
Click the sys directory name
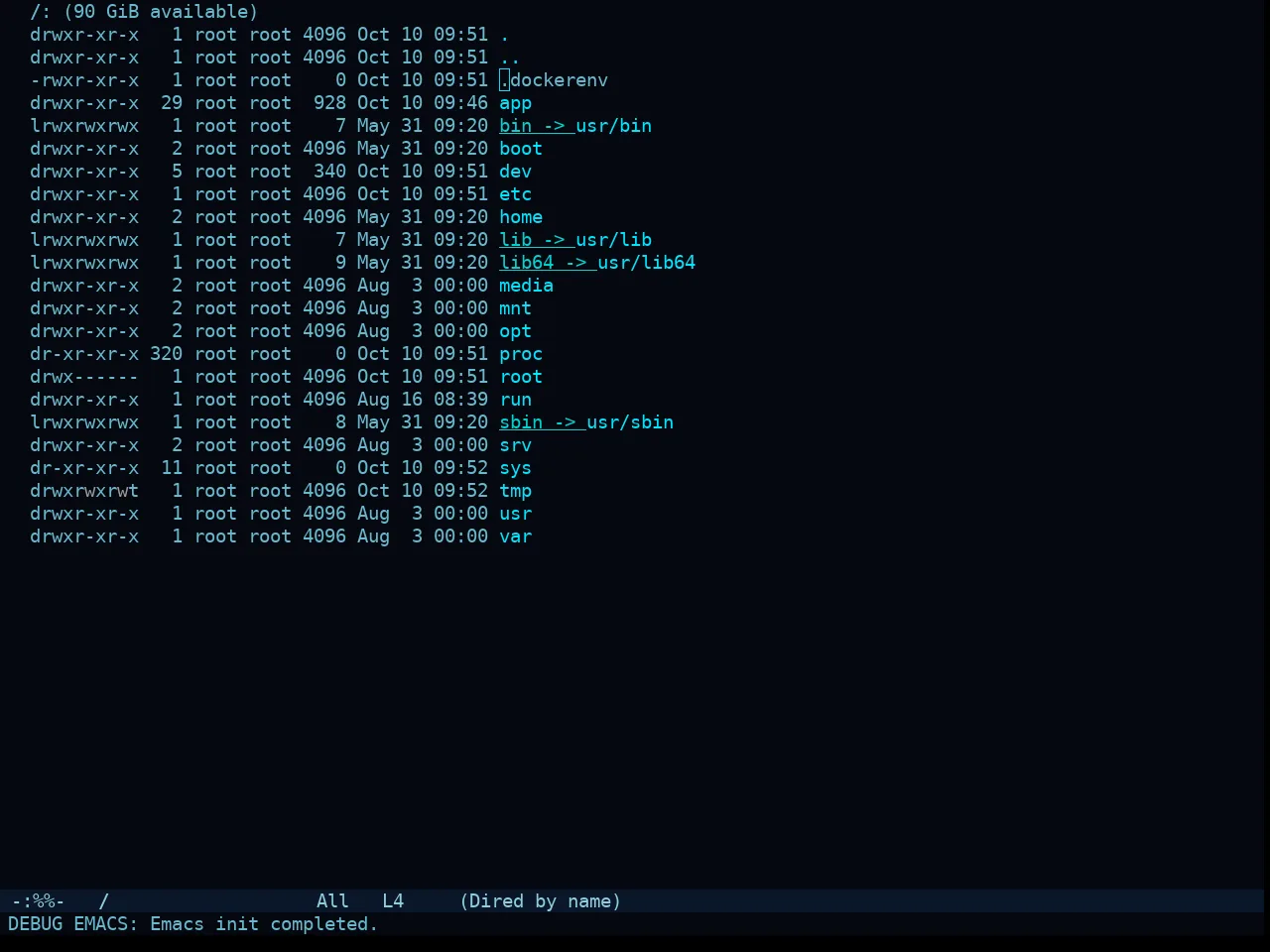coord(515,468)
